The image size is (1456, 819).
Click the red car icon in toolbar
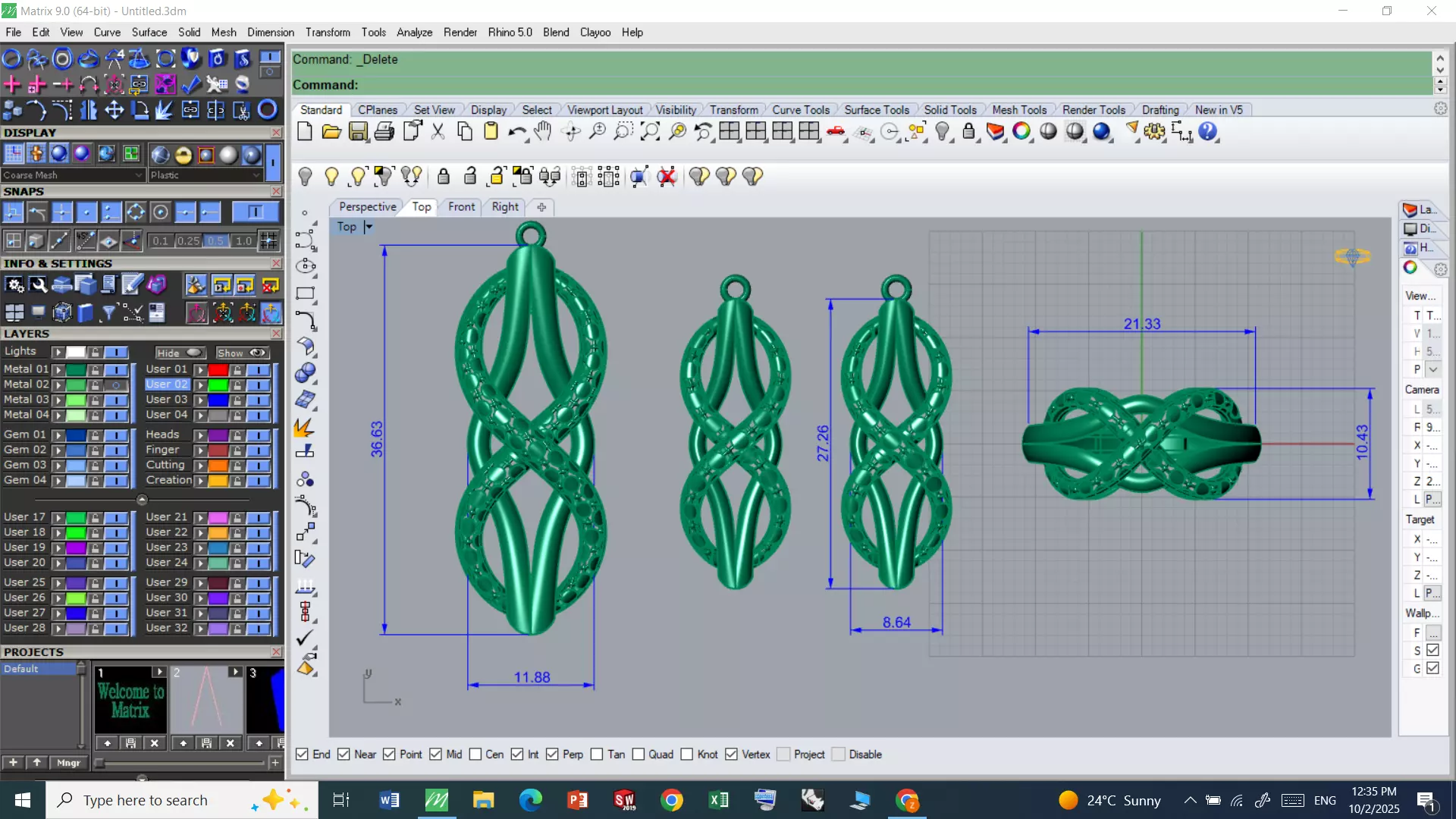click(836, 132)
